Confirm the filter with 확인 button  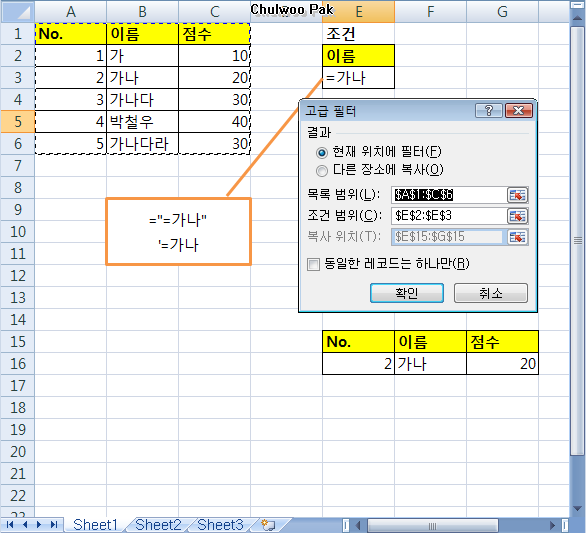[407, 293]
